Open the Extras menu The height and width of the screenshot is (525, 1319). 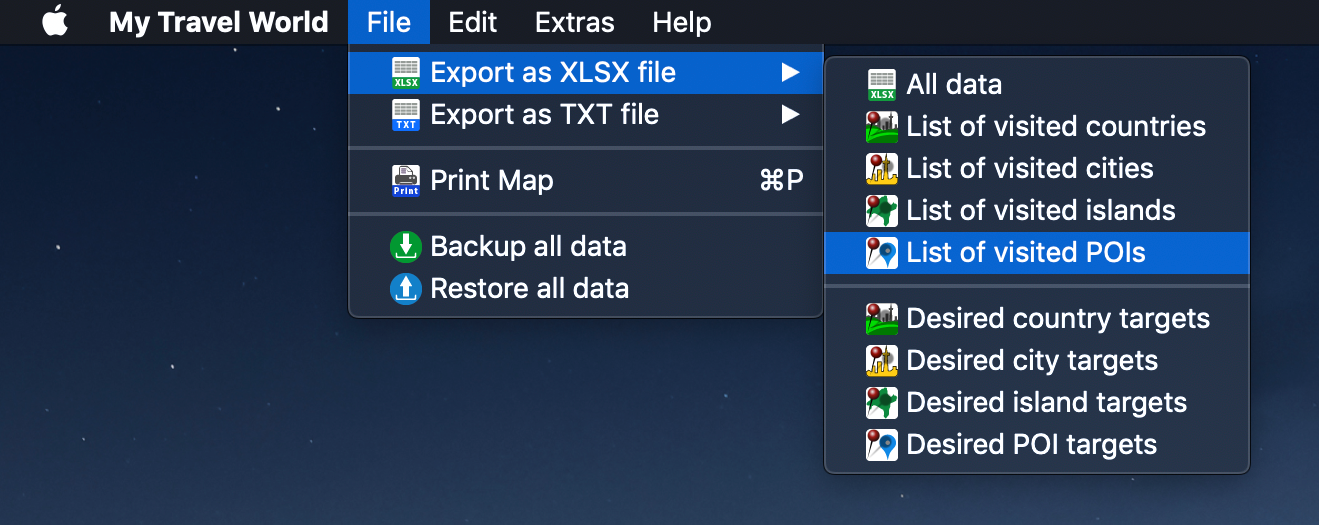pos(575,22)
